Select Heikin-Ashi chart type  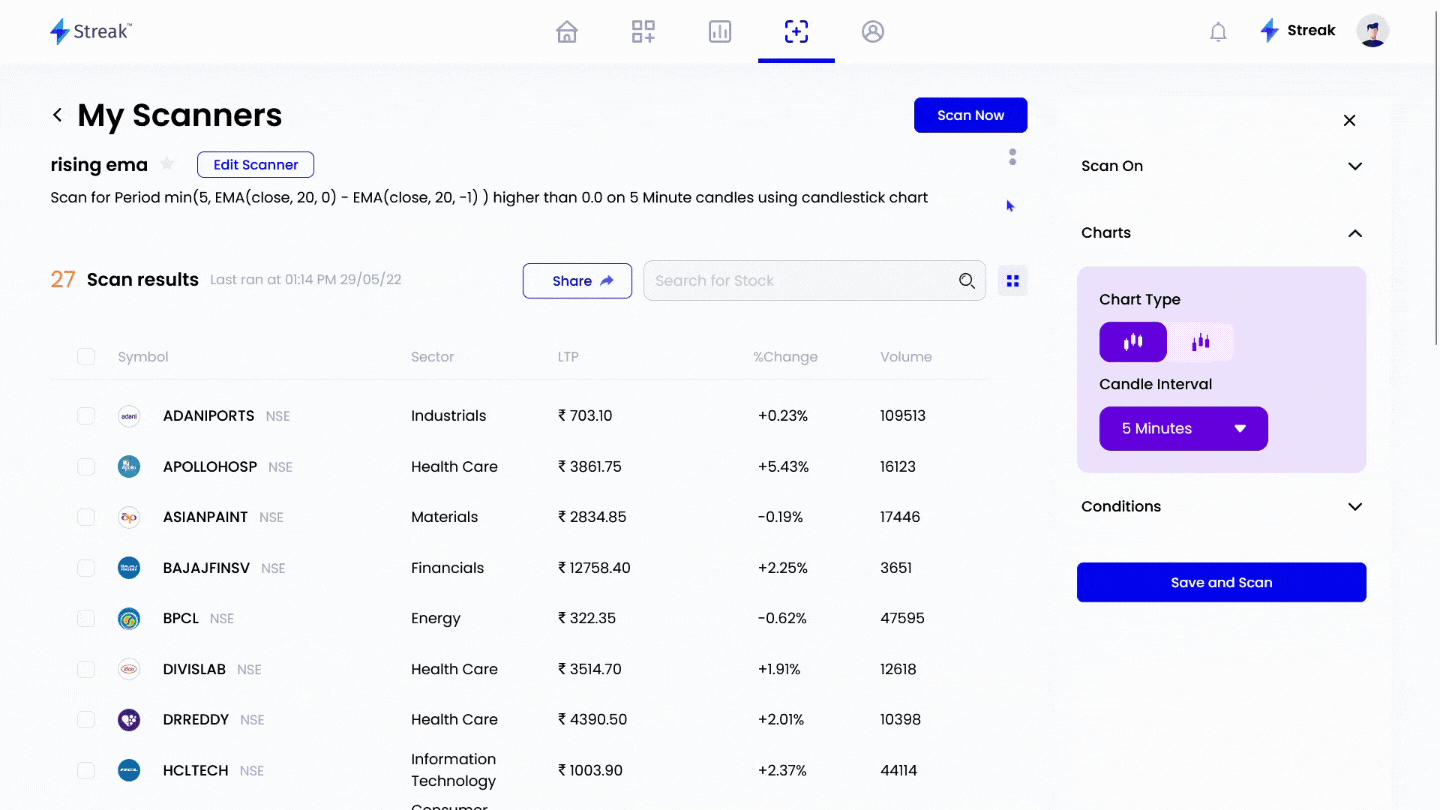tap(1201, 342)
